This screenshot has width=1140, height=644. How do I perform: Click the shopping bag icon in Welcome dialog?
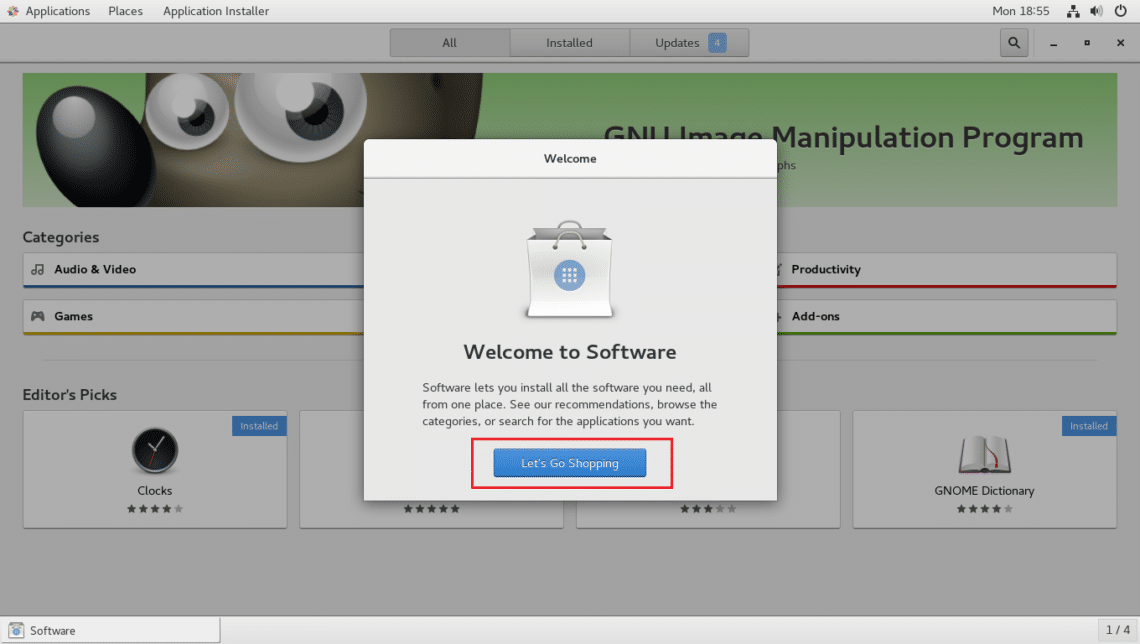point(569,269)
